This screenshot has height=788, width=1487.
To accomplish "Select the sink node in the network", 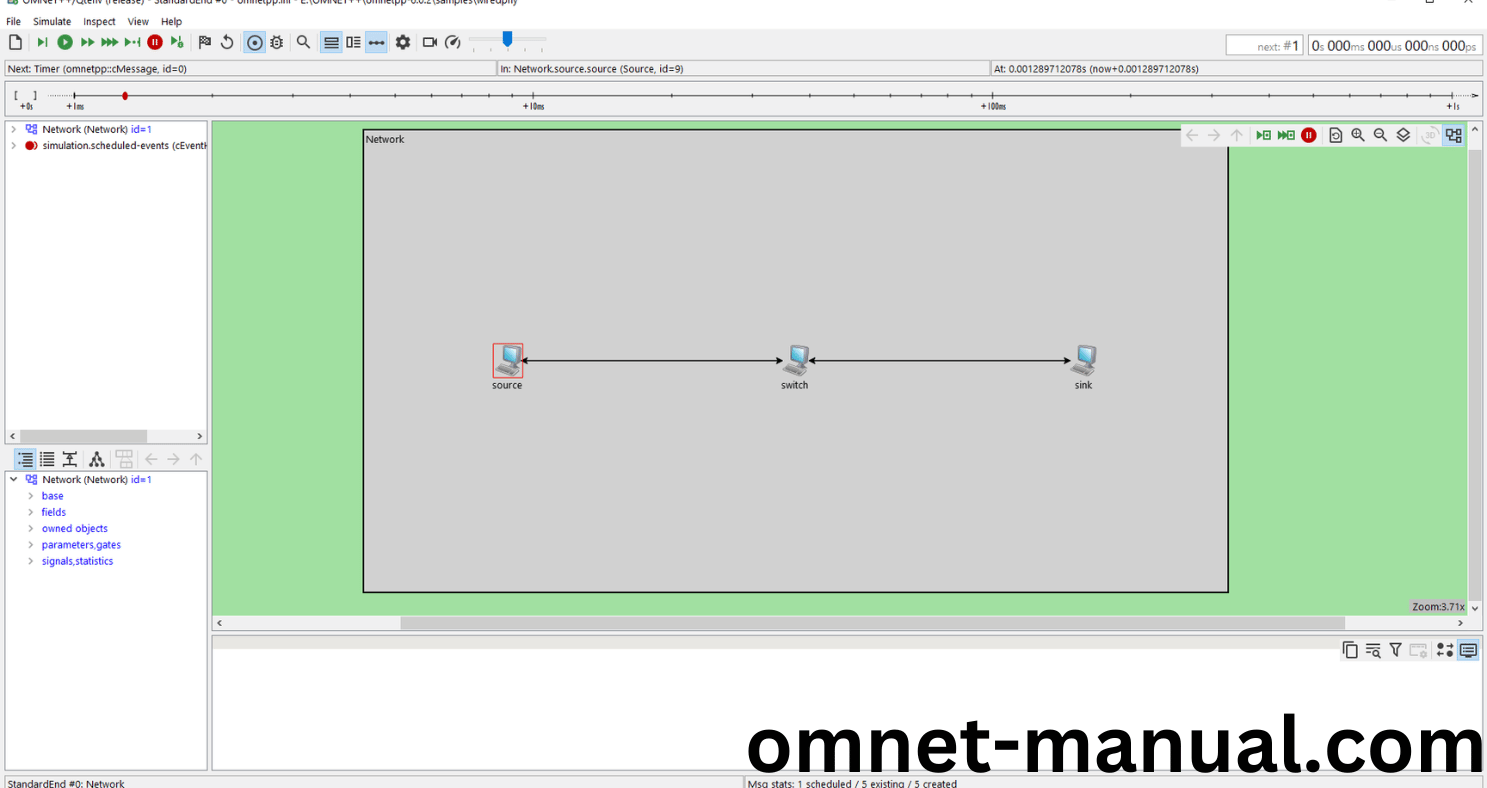I will tap(1084, 360).
